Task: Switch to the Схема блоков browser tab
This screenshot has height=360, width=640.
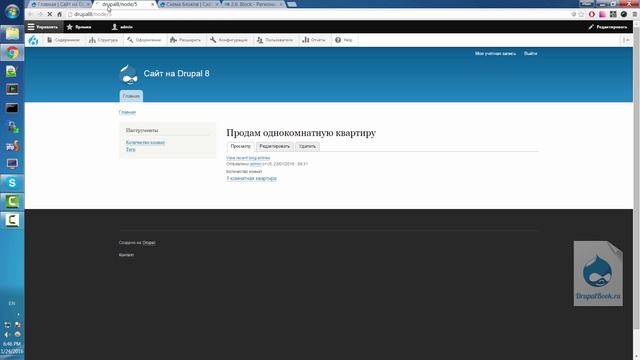Action: point(189,4)
